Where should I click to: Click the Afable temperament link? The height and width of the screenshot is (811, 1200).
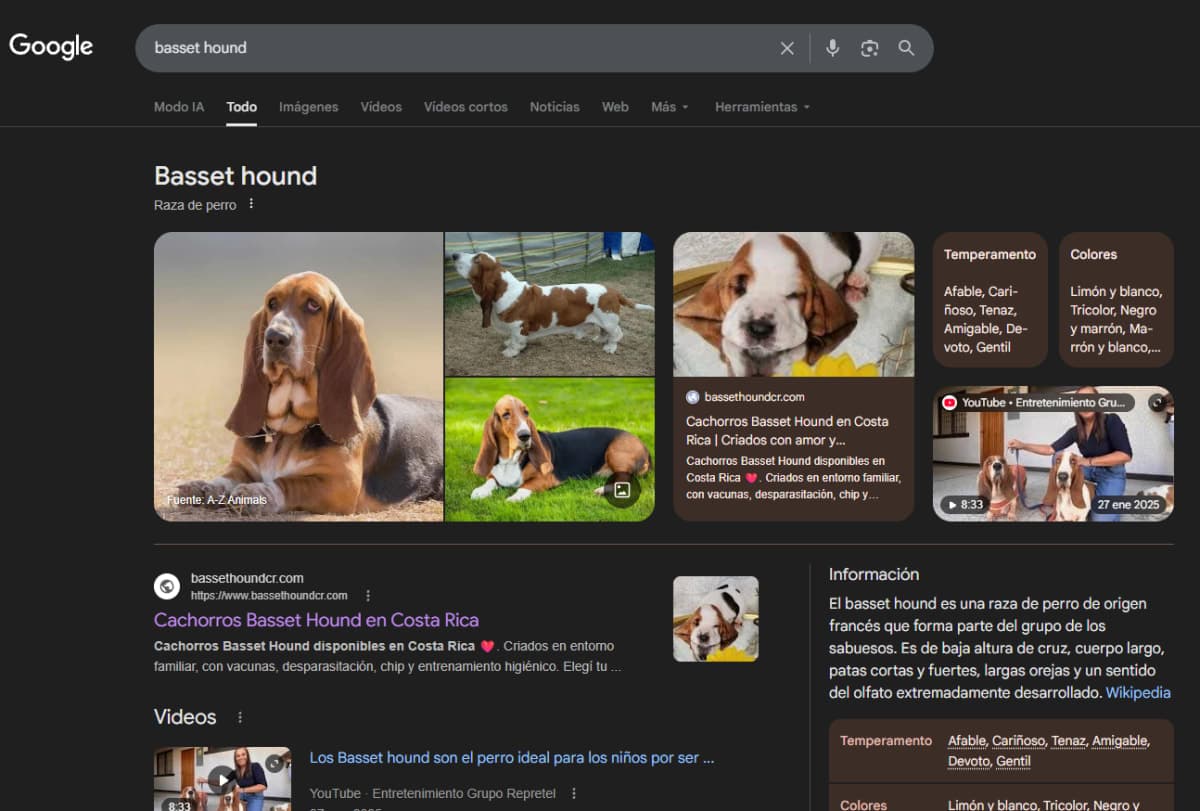coord(966,741)
